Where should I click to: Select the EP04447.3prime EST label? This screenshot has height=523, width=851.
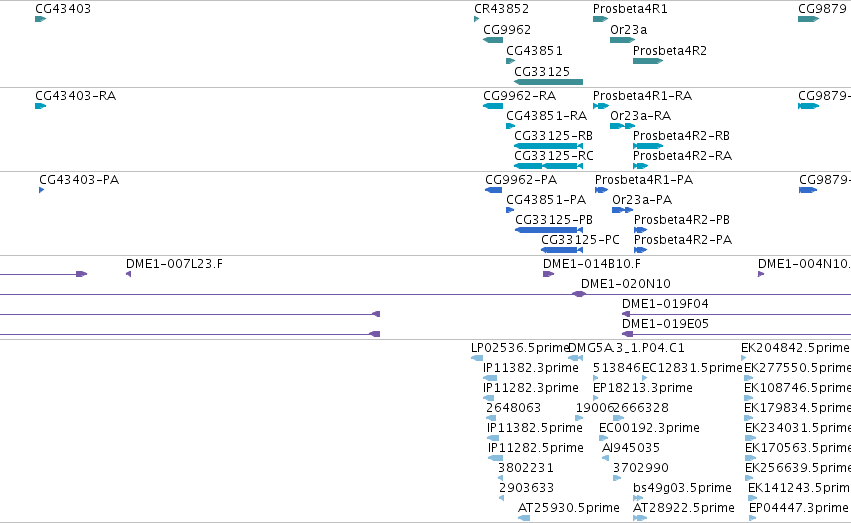pyautogui.click(x=798, y=508)
